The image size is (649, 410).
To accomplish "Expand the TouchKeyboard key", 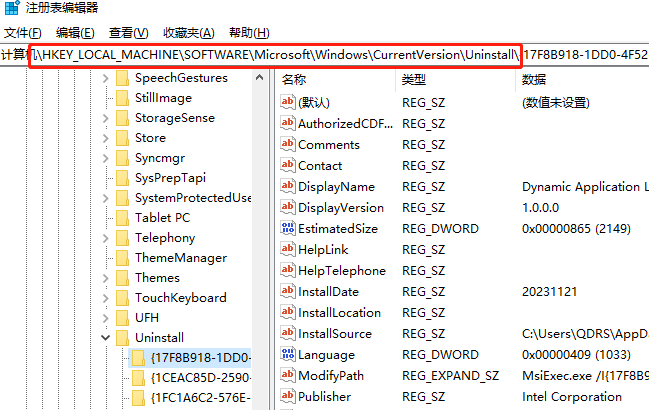I will tap(106, 298).
